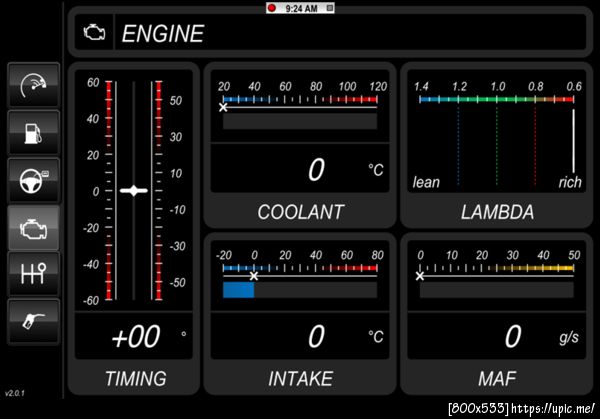Click the MAF yellow scale bar

click(x=497, y=268)
